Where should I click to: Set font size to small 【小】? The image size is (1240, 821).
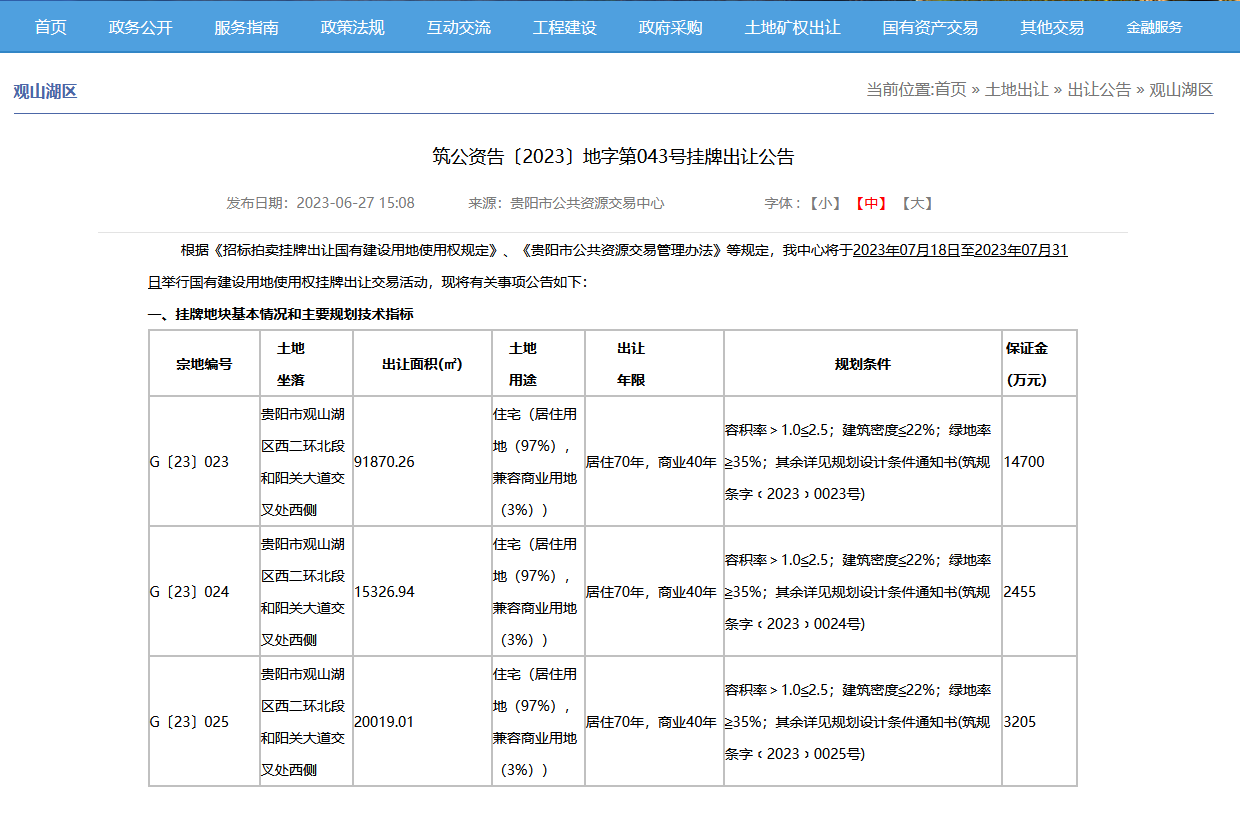826,203
